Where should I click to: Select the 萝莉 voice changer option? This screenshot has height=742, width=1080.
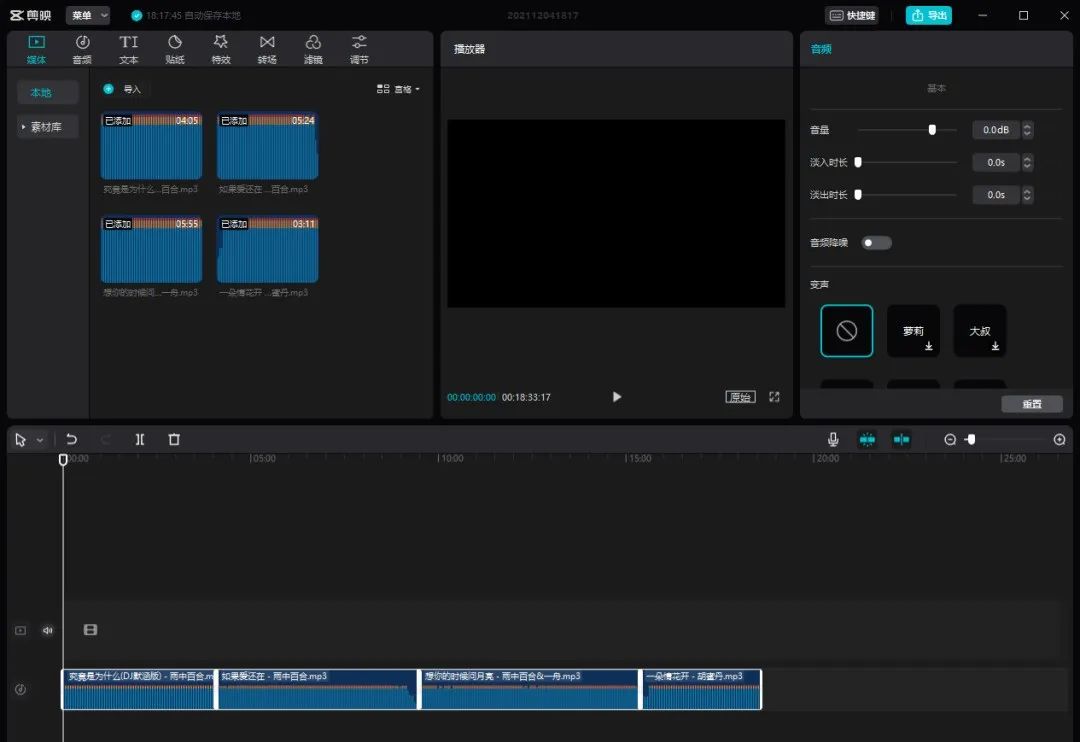[x=913, y=331]
